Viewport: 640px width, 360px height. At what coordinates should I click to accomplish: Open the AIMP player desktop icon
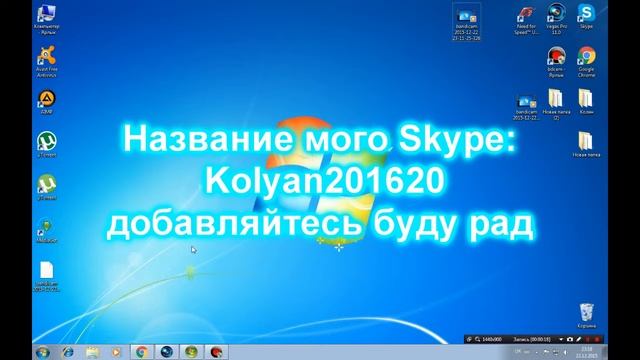tap(47, 102)
